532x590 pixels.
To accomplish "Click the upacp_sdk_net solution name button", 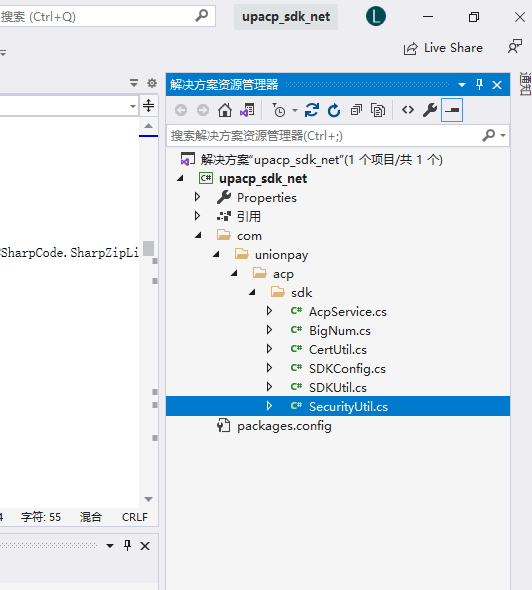I will coord(286,17).
